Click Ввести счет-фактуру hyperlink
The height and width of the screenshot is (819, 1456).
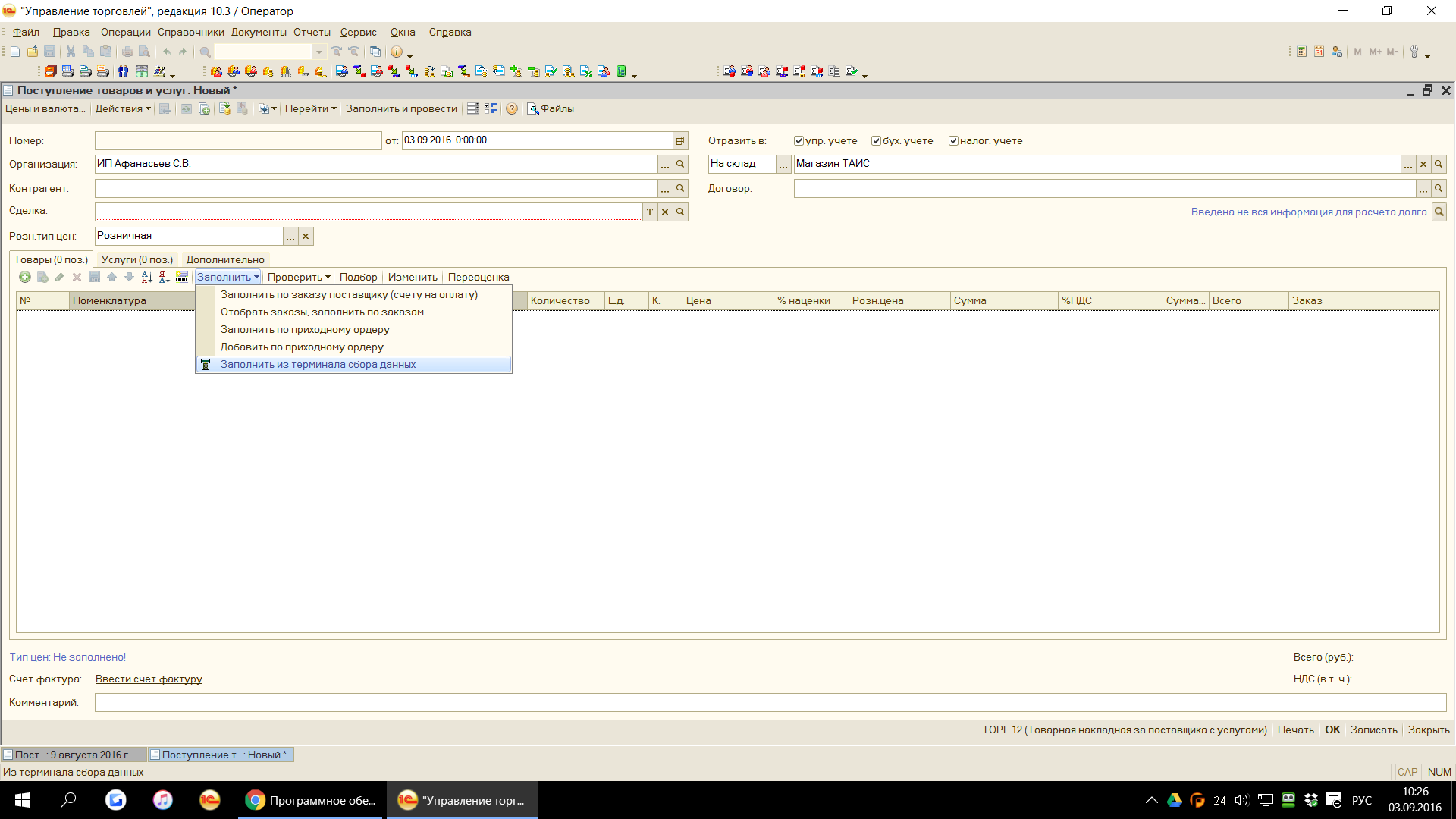click(x=148, y=679)
